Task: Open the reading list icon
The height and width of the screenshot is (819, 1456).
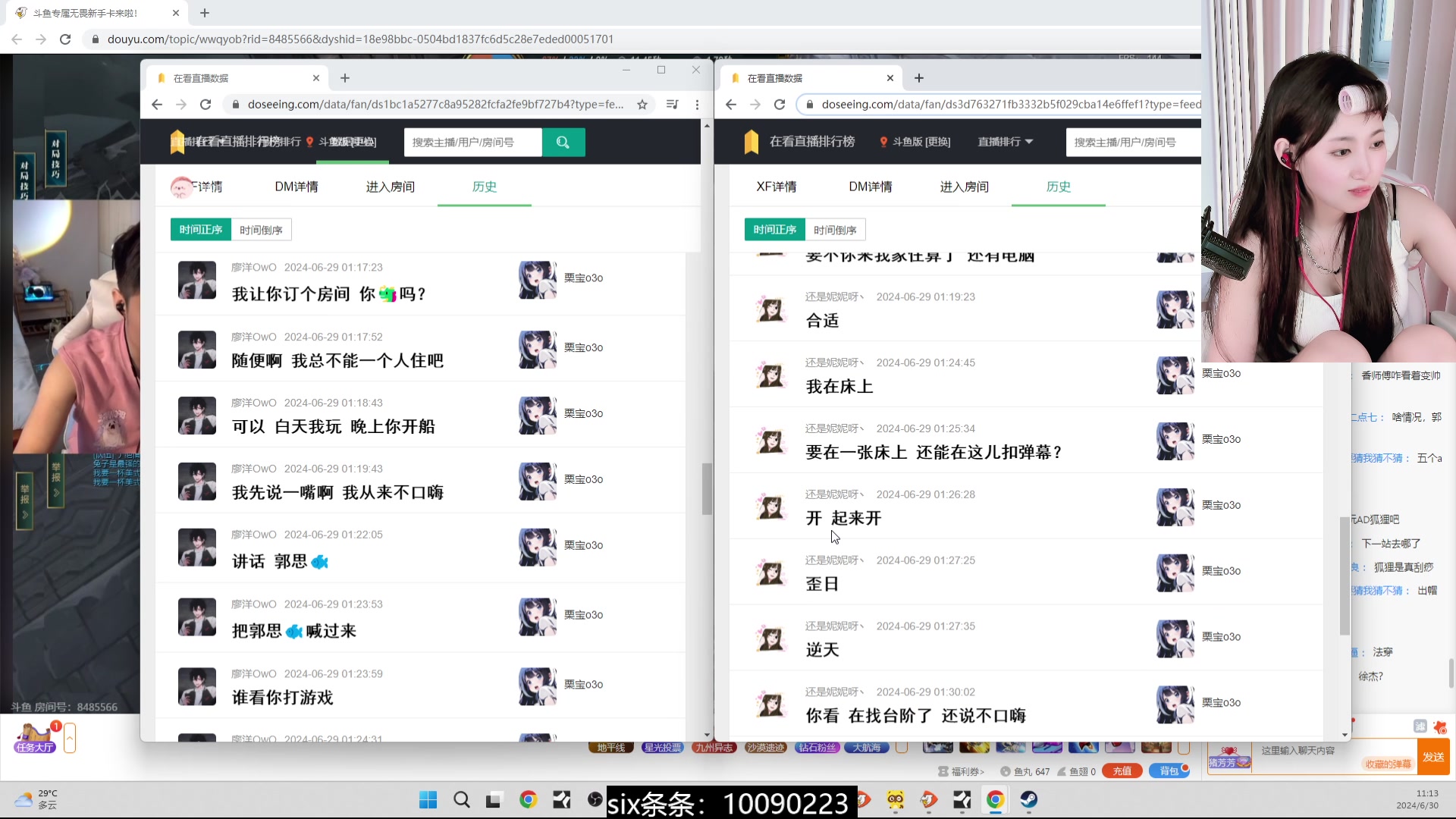Action: (672, 105)
